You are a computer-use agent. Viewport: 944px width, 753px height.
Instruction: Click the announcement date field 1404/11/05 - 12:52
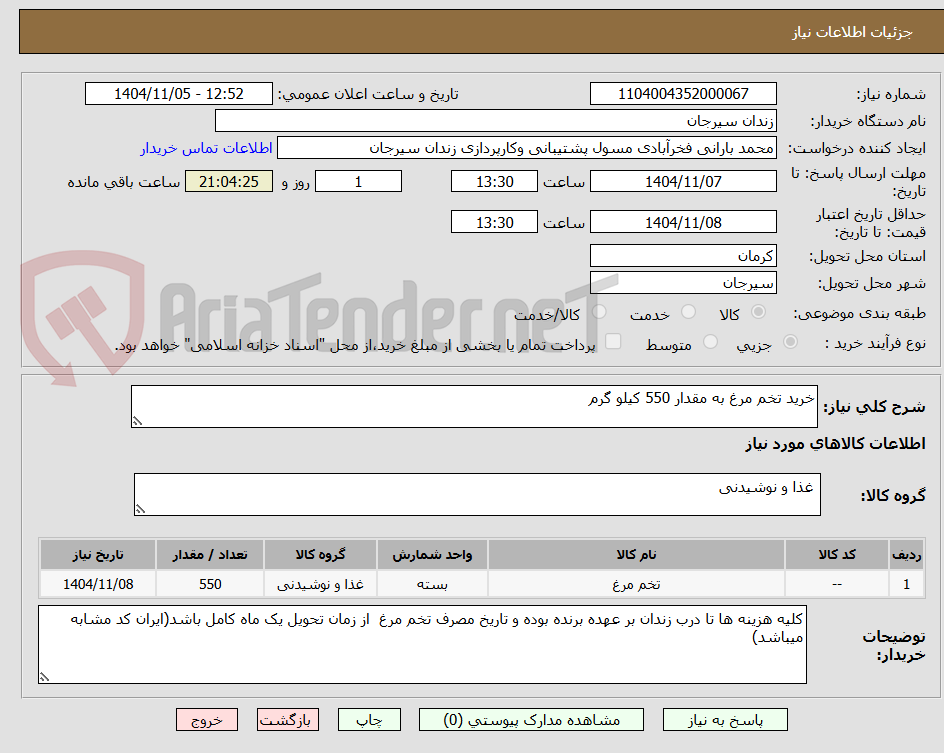point(179,94)
